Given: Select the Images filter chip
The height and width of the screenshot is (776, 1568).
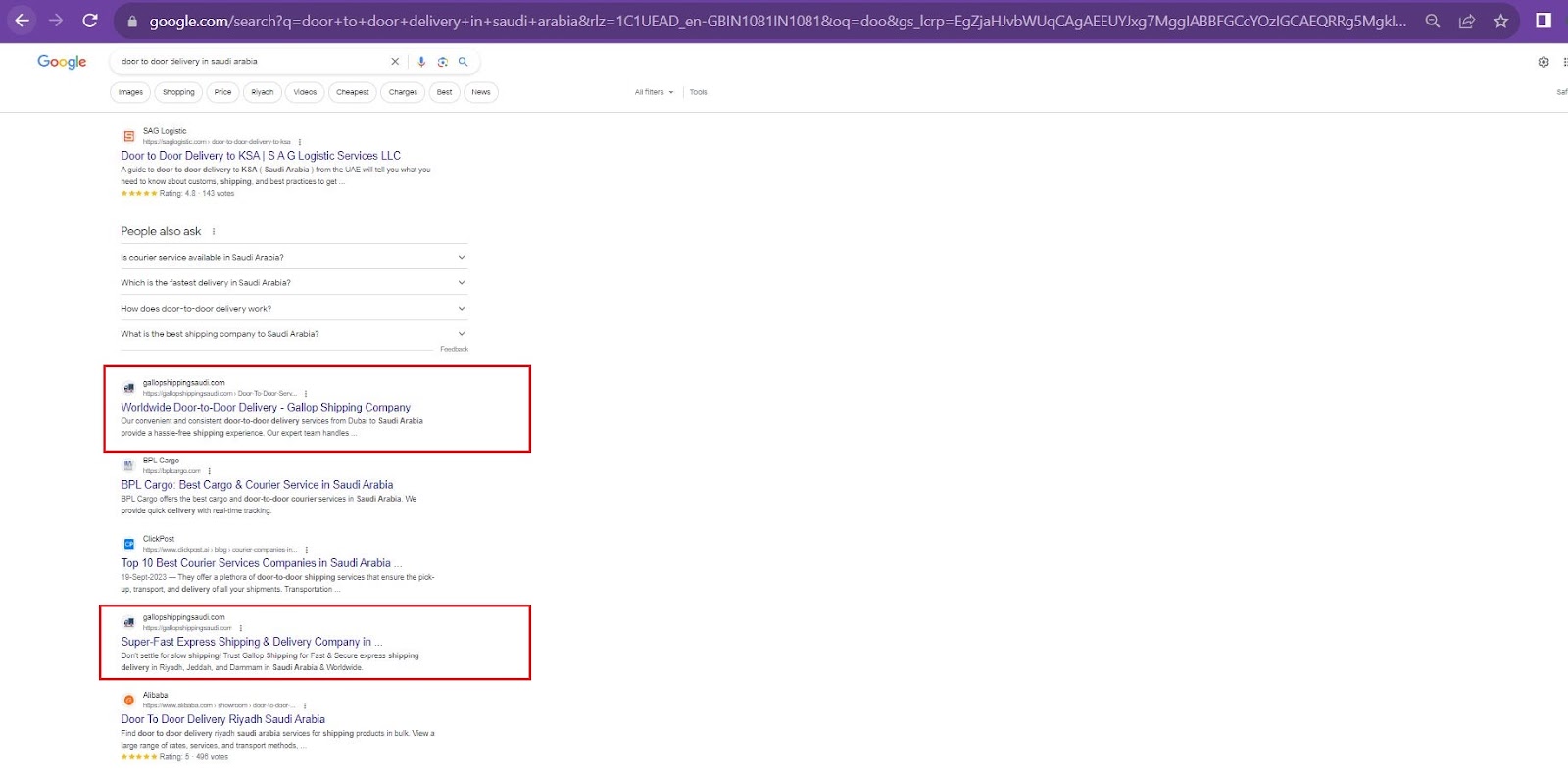Looking at the screenshot, I should [x=130, y=92].
